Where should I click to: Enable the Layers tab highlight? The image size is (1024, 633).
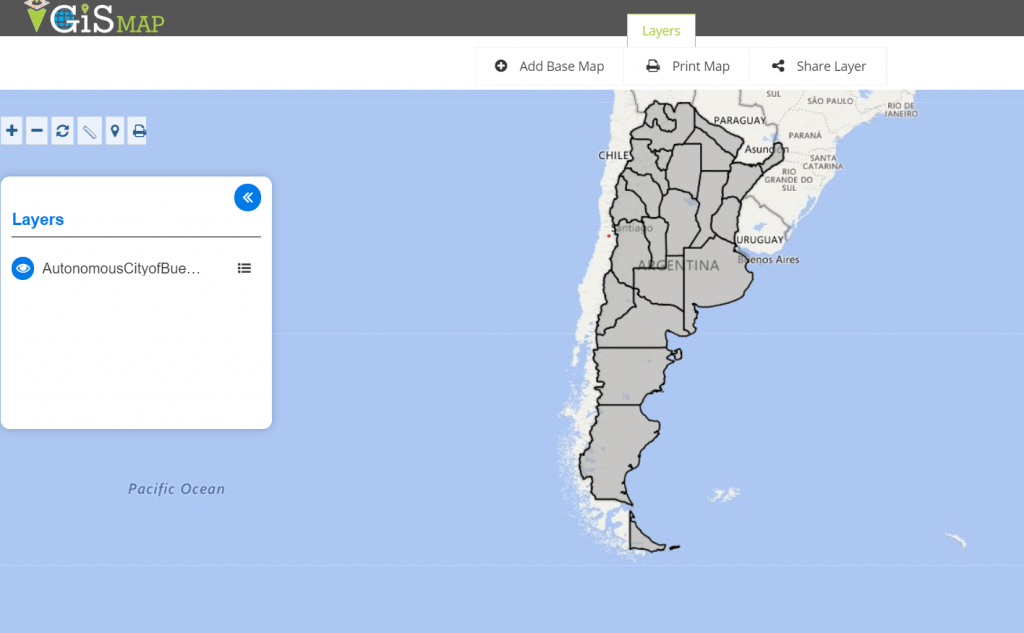coord(661,31)
